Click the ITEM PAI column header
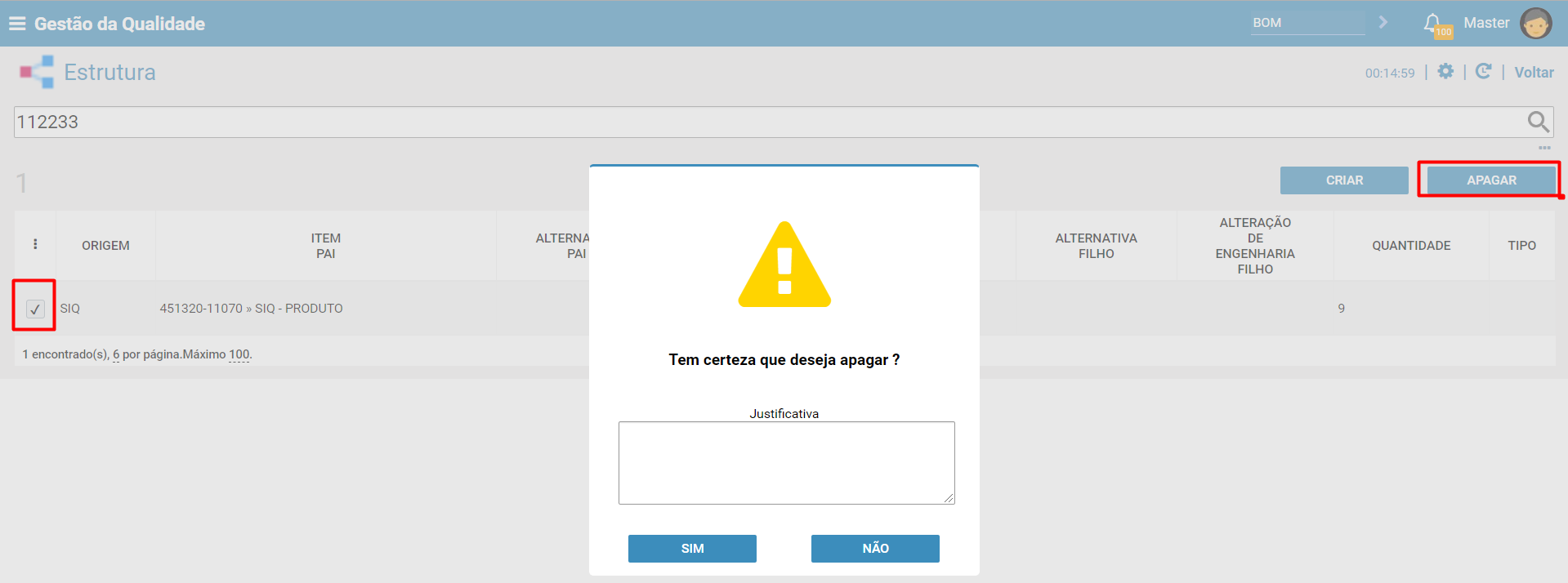 (325, 246)
